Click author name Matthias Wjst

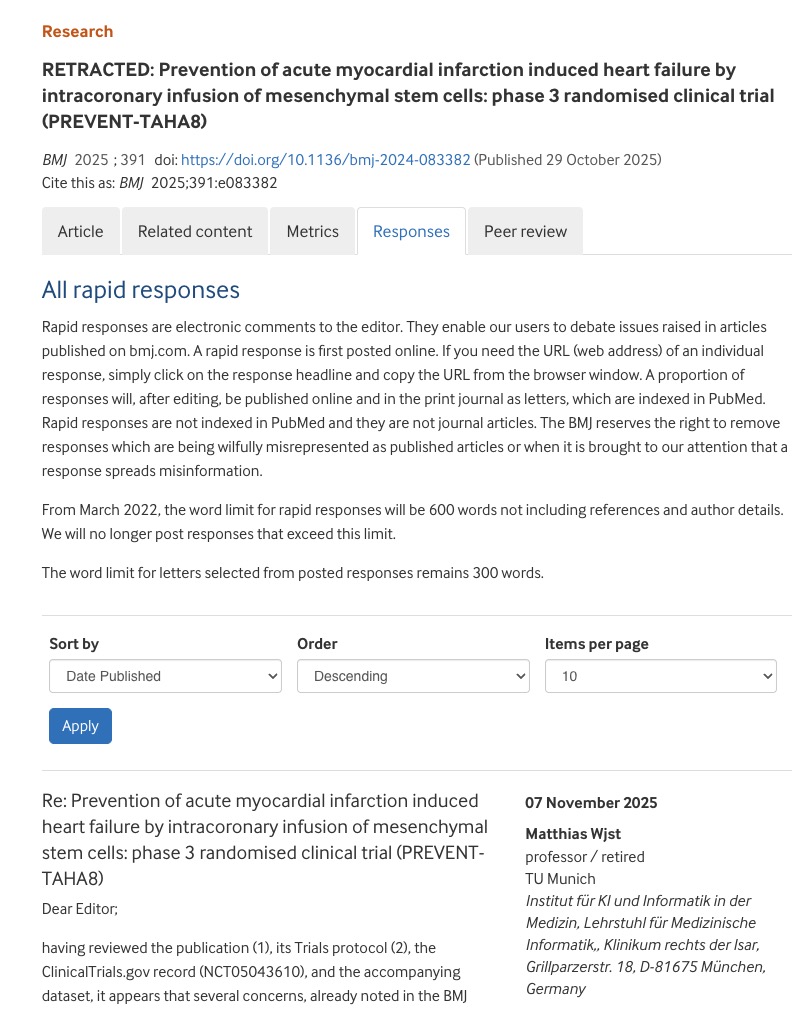(x=573, y=834)
